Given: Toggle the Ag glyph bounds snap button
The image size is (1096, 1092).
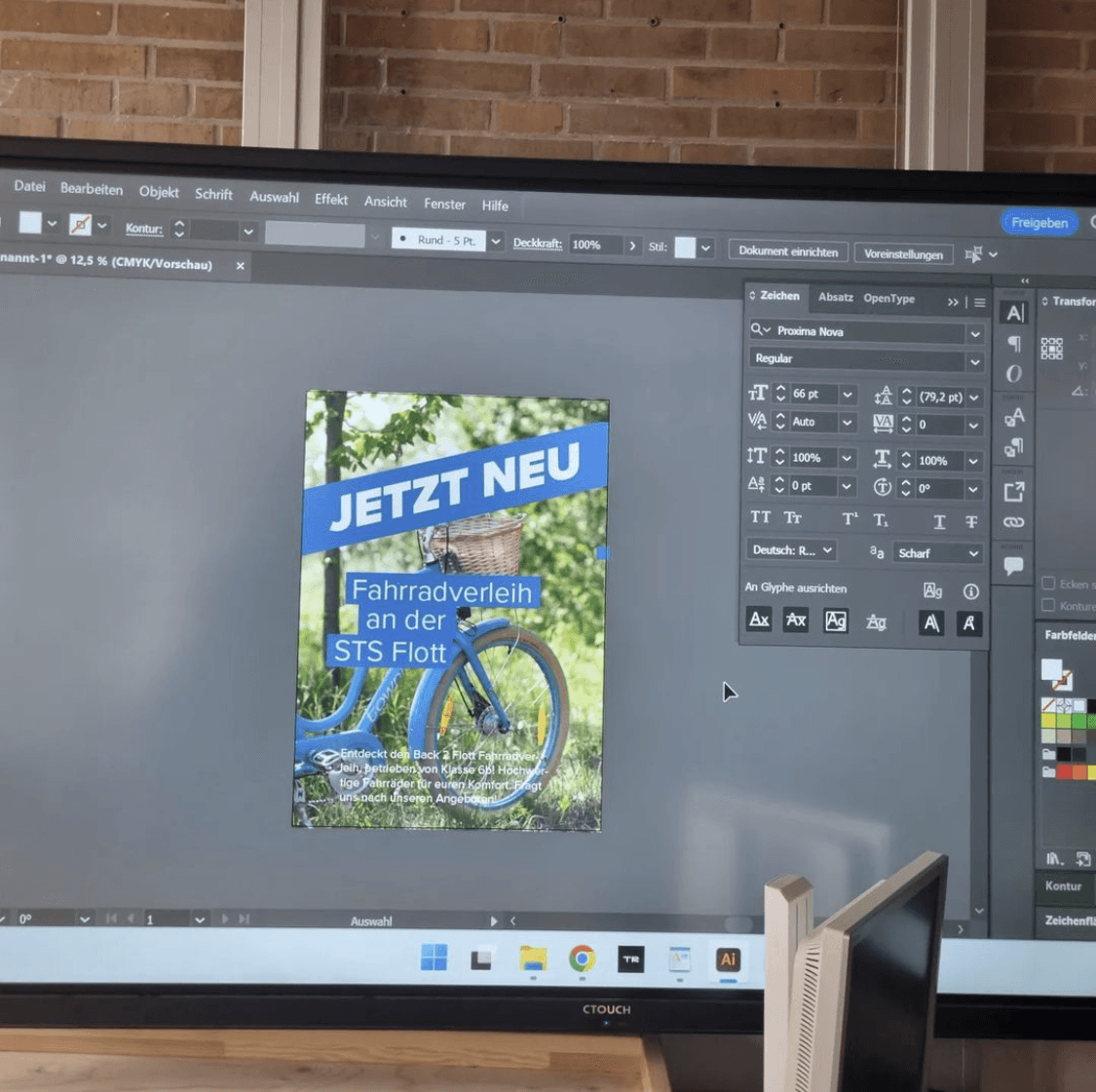Looking at the screenshot, I should [x=835, y=621].
